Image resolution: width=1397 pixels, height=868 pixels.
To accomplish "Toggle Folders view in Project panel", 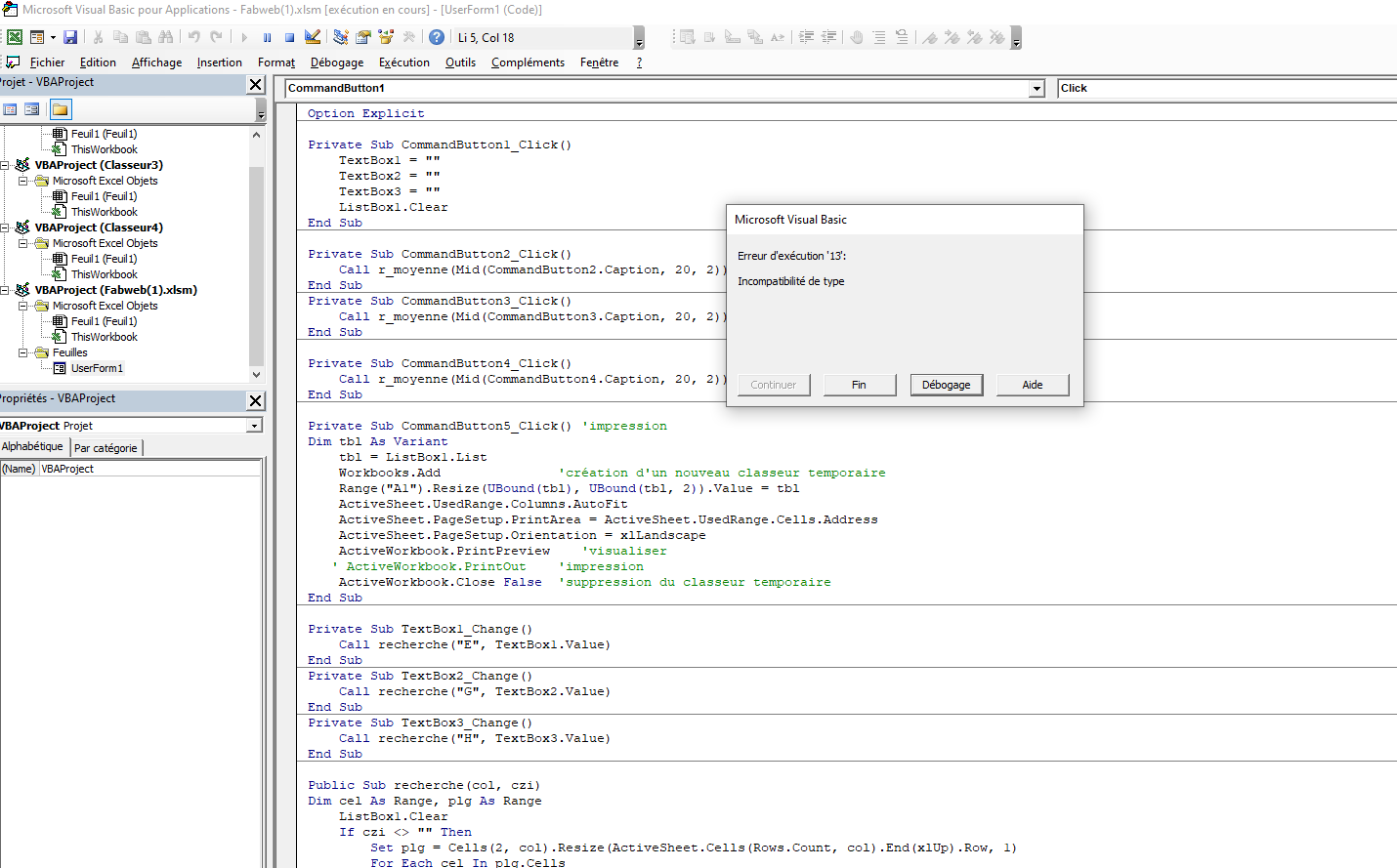I will [60, 109].
